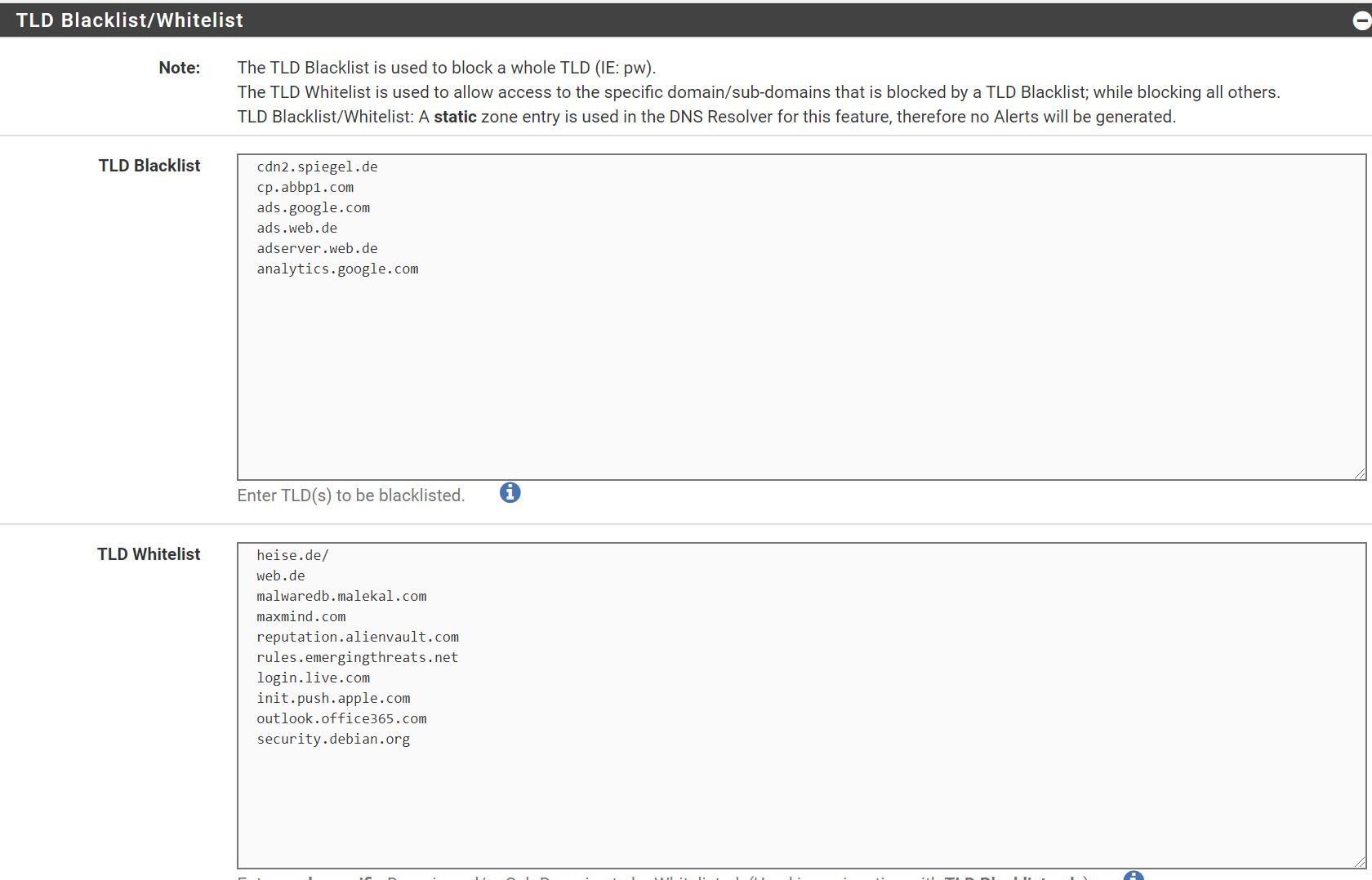Select the reputation.alienvault.com whitelist entry
Screen dimensions: 1372x880
point(358,637)
